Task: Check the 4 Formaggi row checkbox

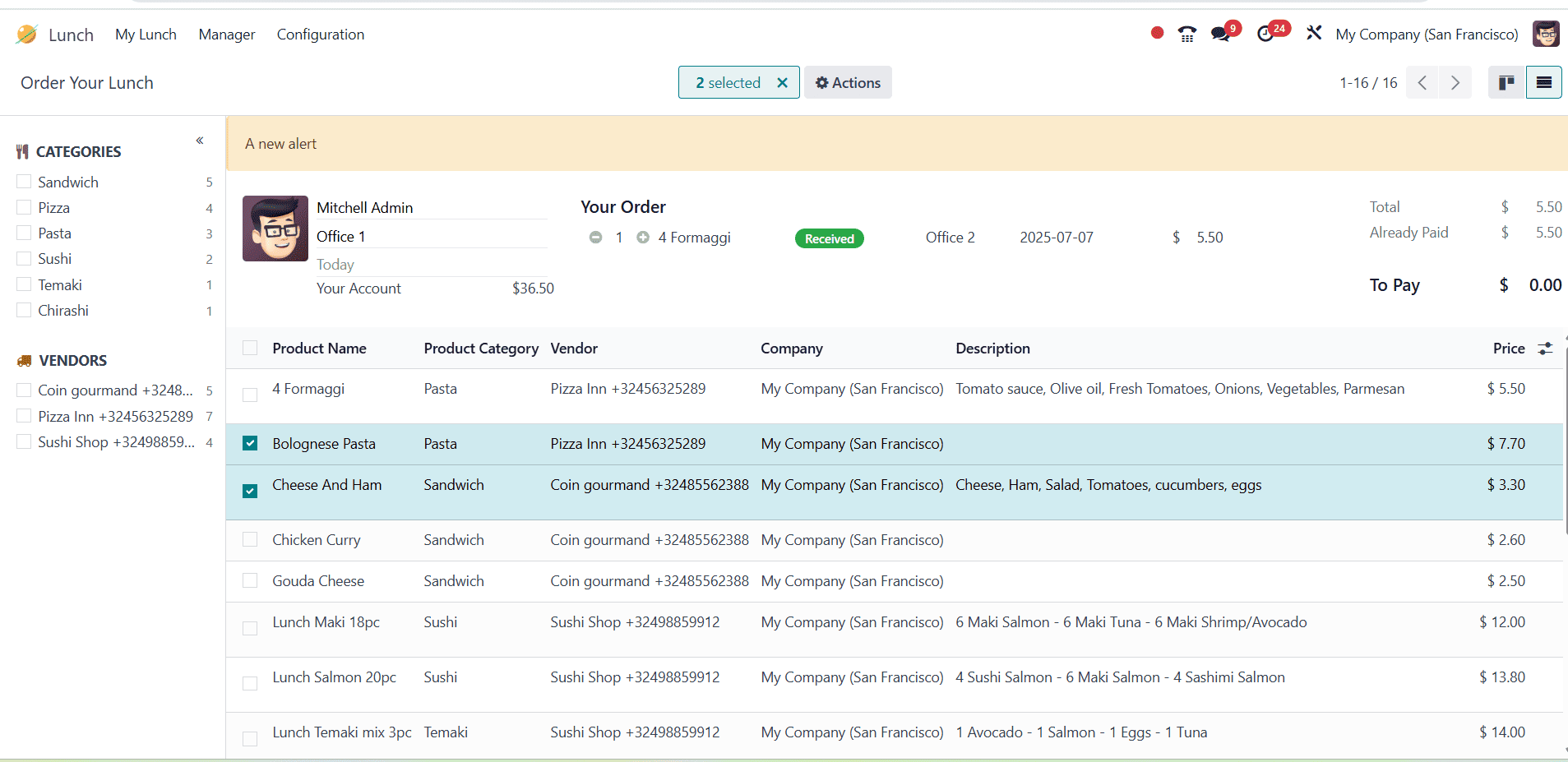Action: point(250,395)
